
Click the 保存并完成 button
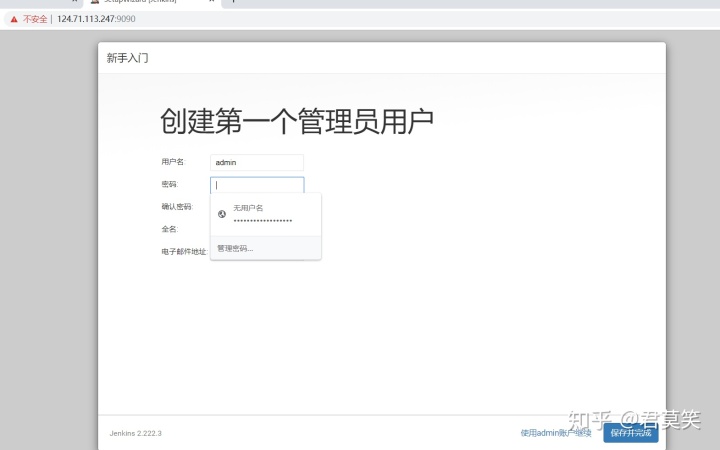click(x=630, y=433)
